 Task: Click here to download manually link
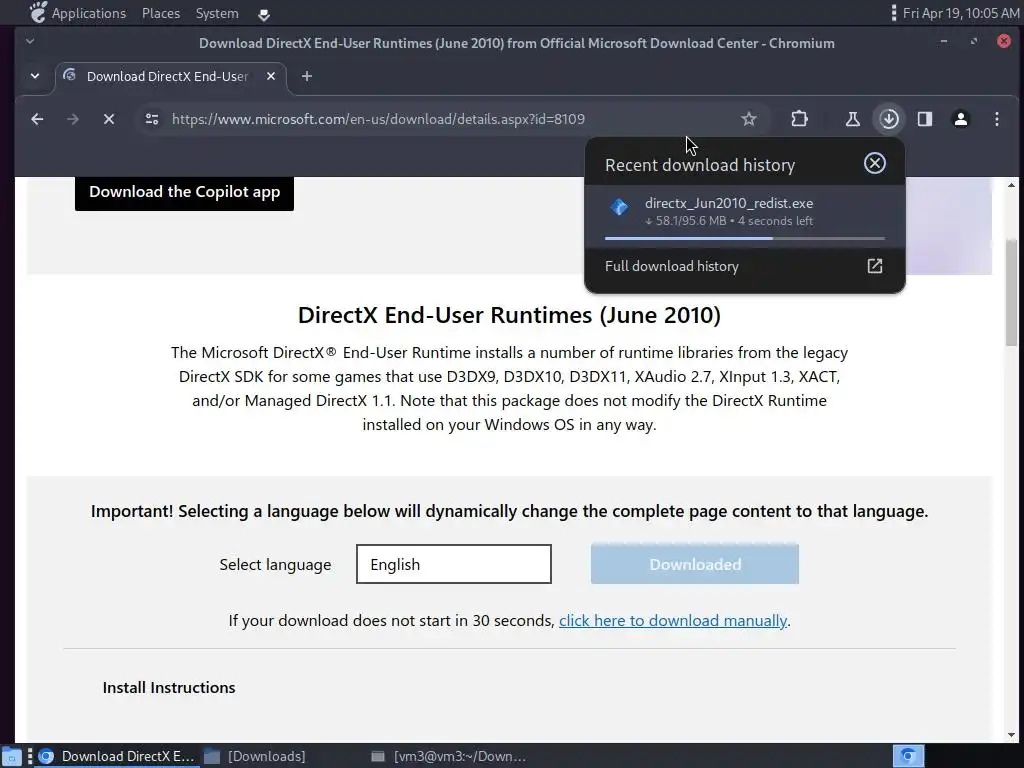tap(673, 620)
